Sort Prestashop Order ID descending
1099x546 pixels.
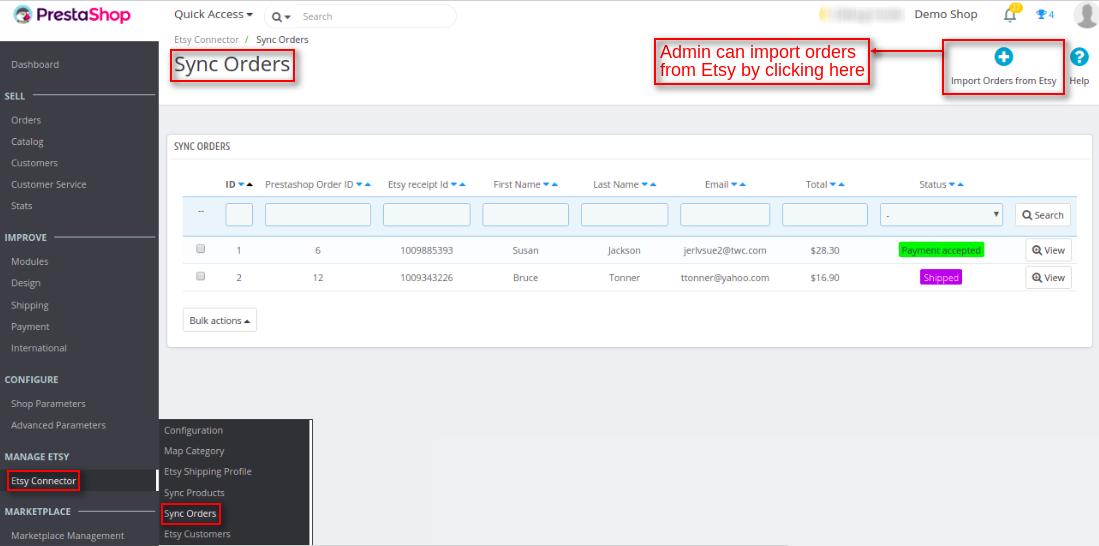pyautogui.click(x=360, y=185)
